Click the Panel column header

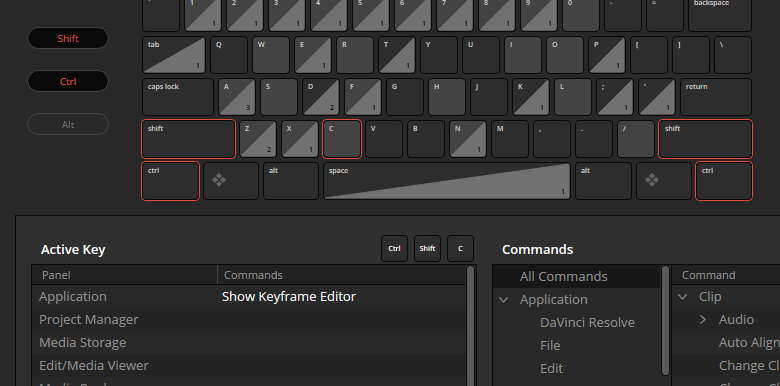124,275
